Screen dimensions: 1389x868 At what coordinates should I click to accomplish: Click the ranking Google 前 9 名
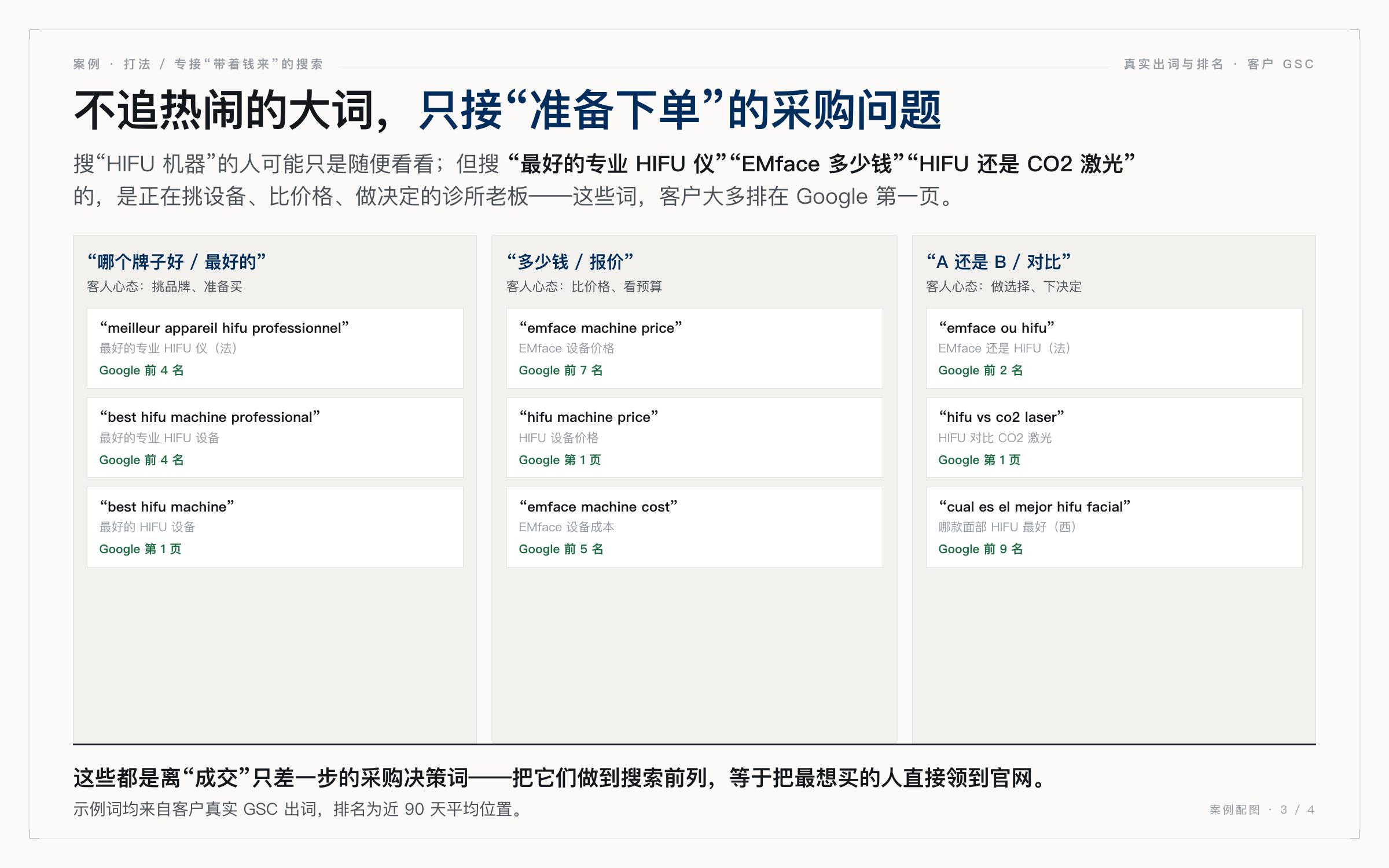tap(981, 549)
